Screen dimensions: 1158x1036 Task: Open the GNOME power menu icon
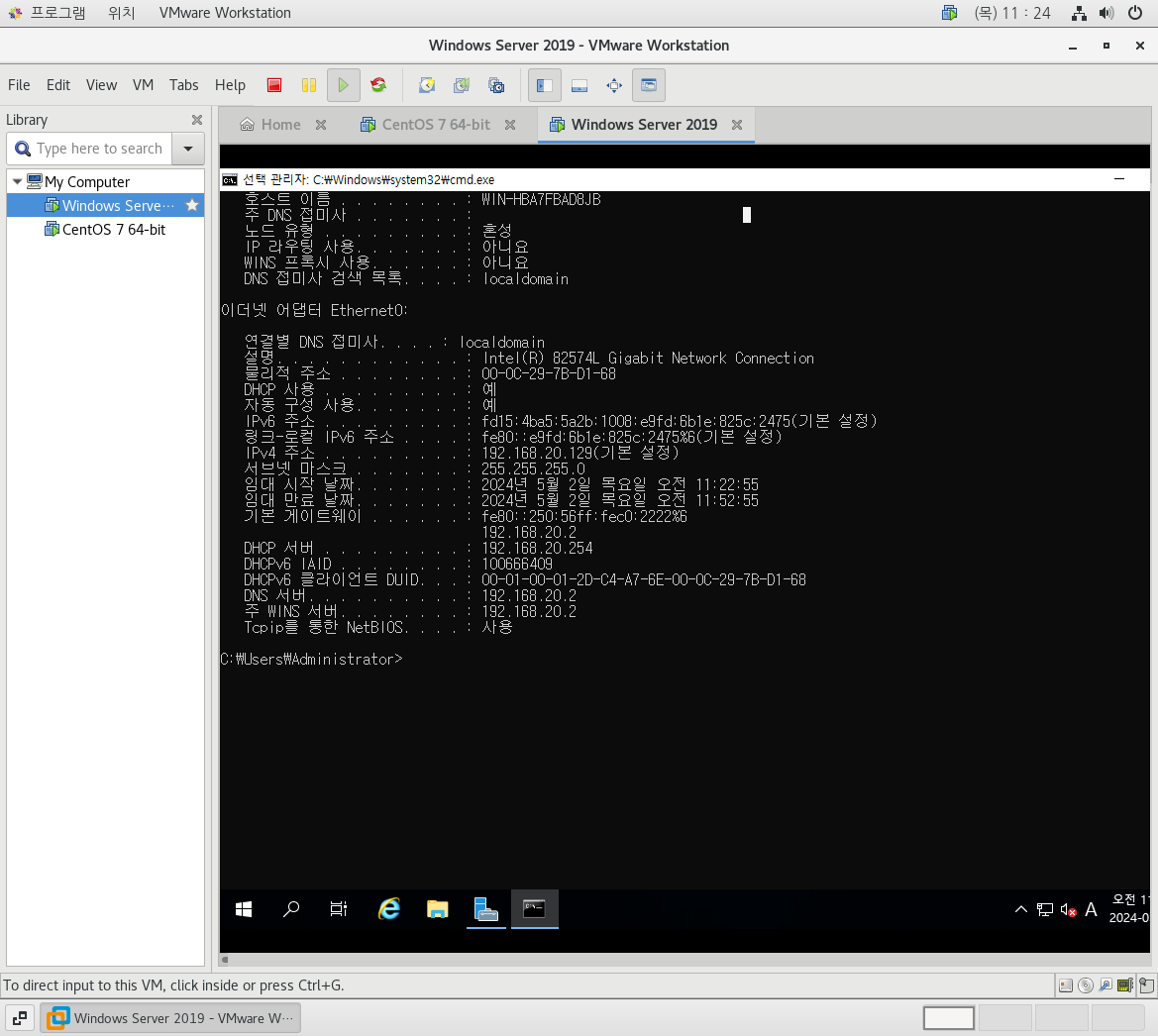1135,13
